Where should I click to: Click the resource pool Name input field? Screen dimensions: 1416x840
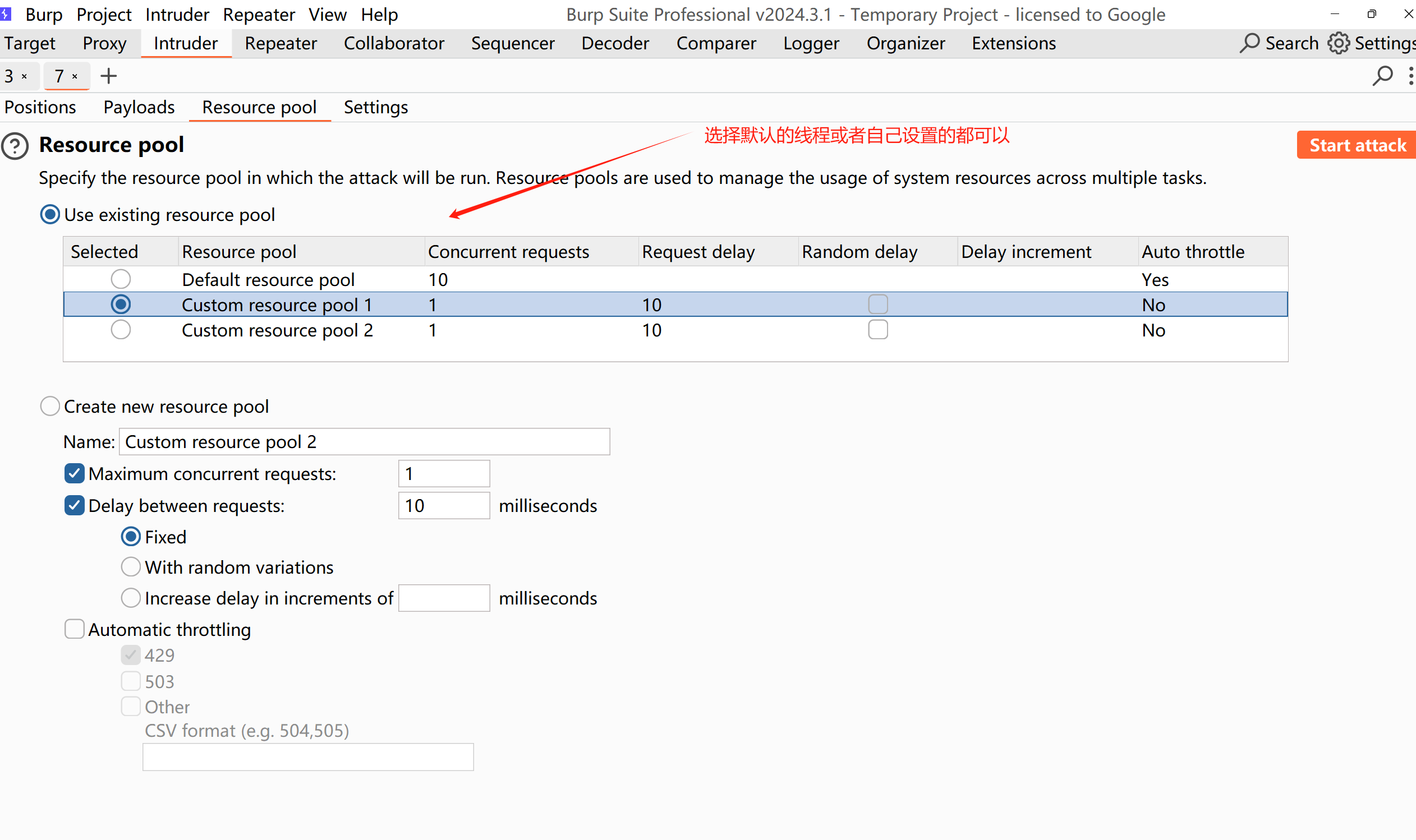(364, 441)
